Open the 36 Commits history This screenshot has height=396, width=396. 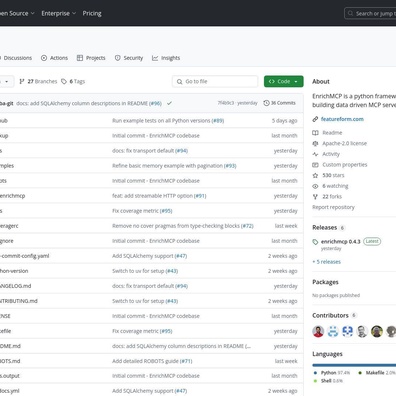tap(279, 103)
